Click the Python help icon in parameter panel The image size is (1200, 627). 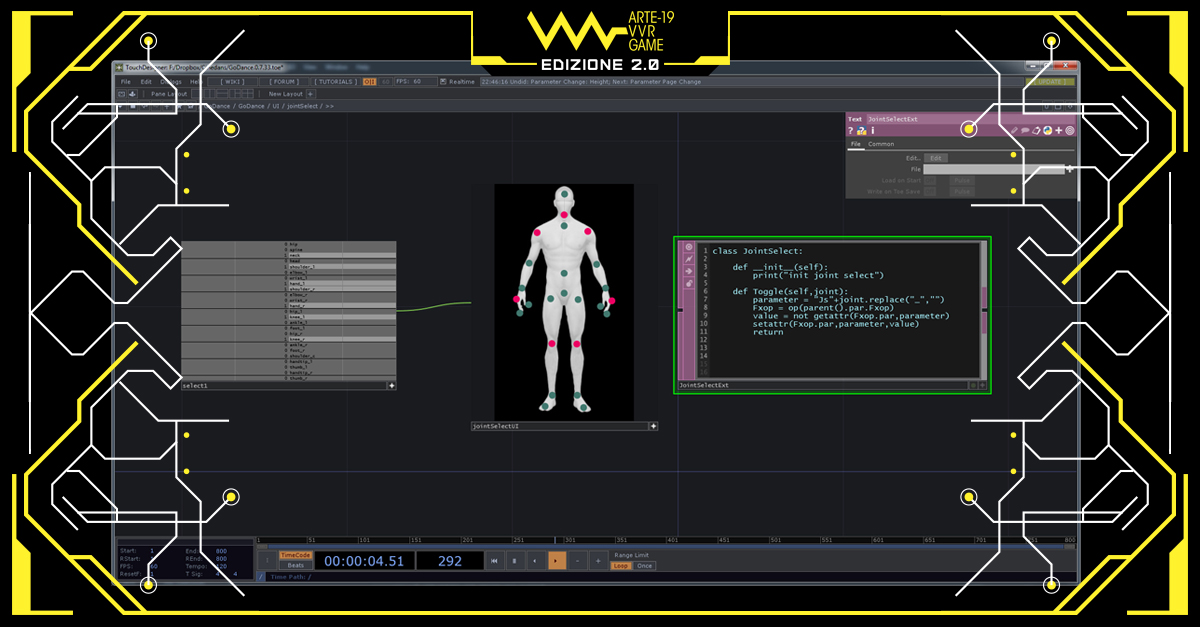tap(862, 130)
